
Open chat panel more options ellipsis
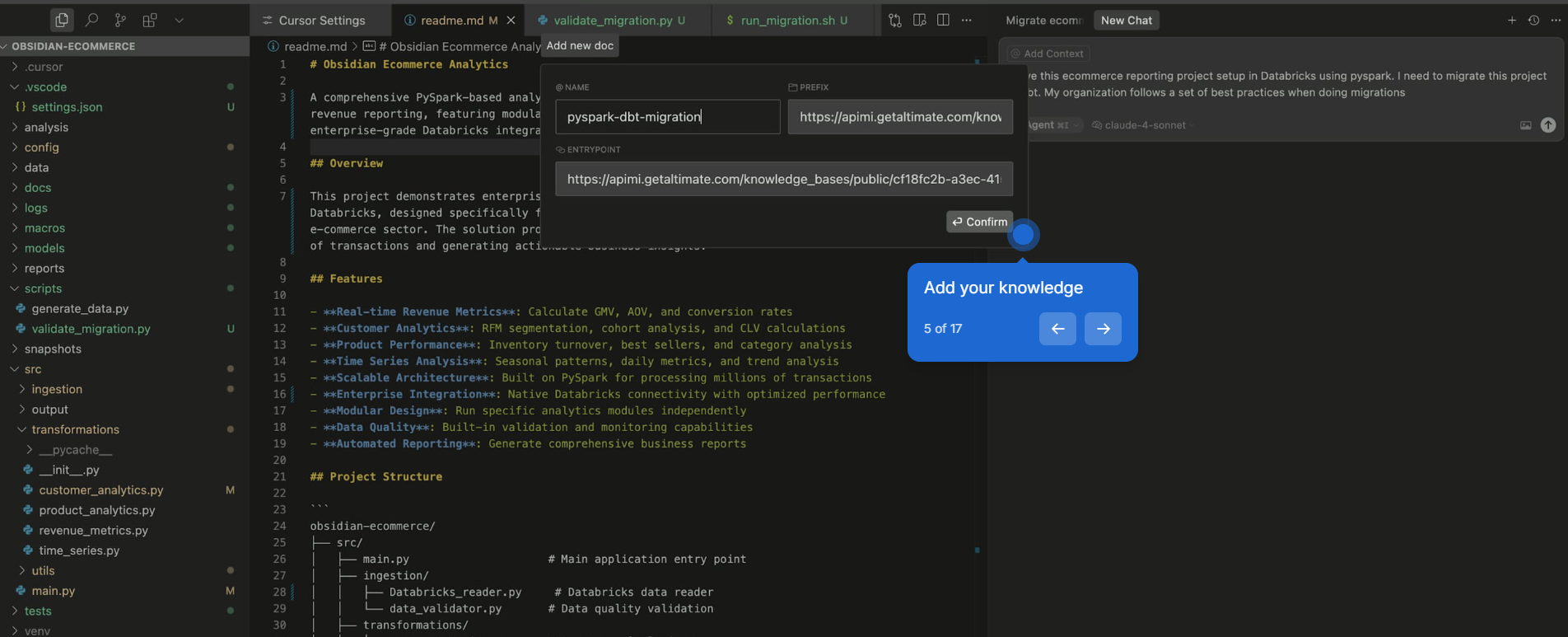click(x=1556, y=20)
